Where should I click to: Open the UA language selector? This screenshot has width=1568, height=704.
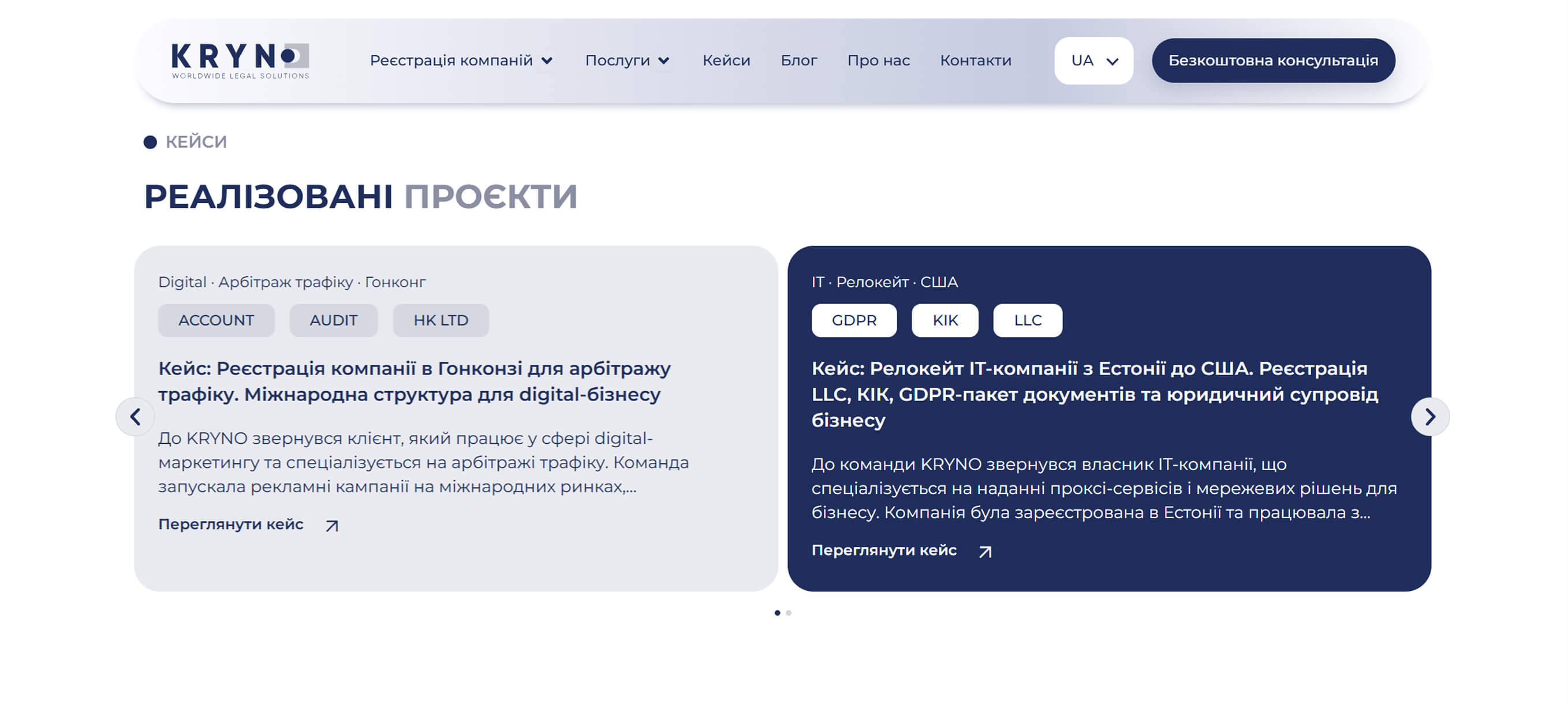click(1094, 61)
